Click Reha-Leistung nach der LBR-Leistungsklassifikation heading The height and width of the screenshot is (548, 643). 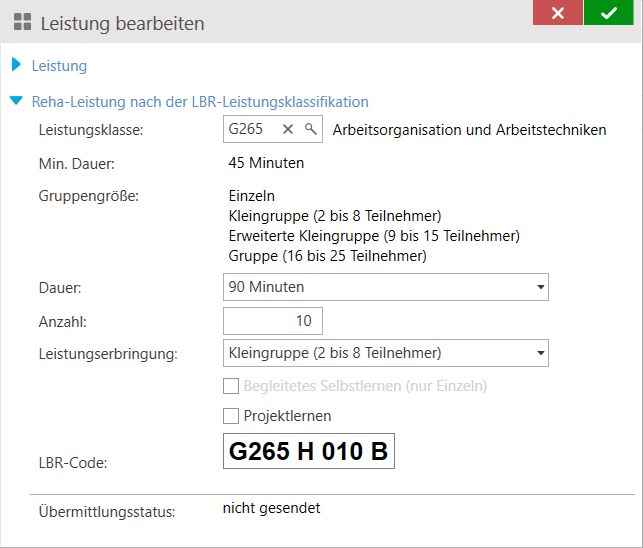pos(200,102)
